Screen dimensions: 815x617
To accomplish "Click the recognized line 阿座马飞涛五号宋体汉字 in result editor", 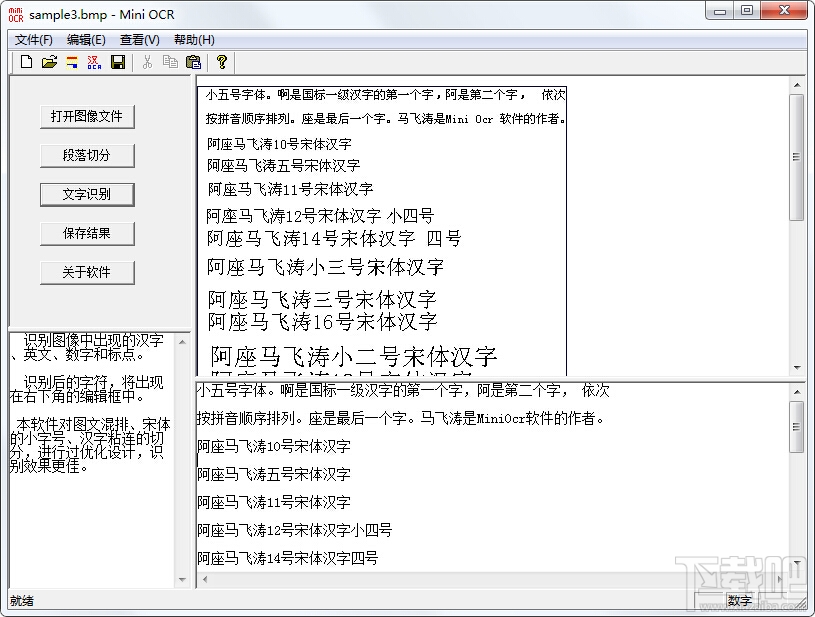I will [274, 475].
